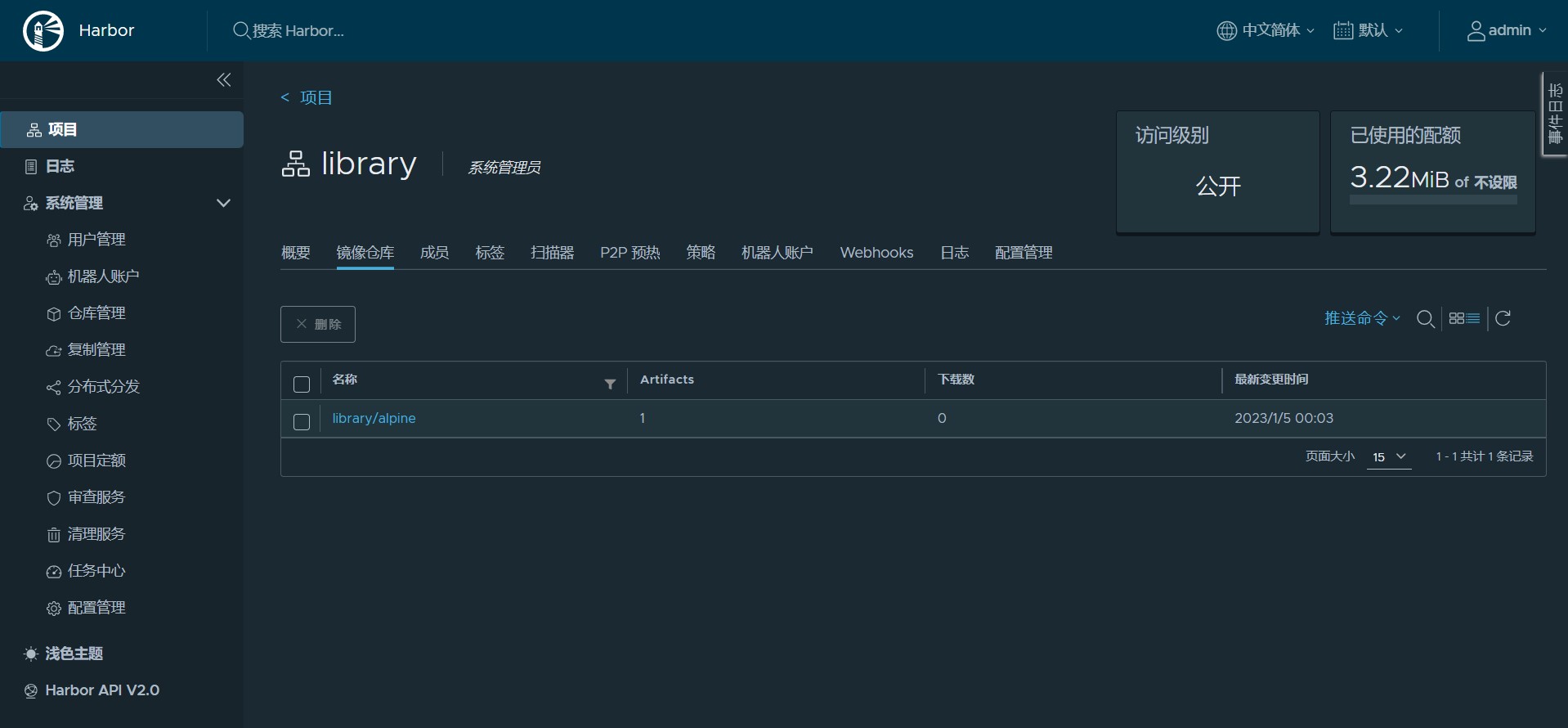The width and height of the screenshot is (1568, 728).
Task: Sort by the 最新变更时间 column header
Action: [x=1271, y=380]
